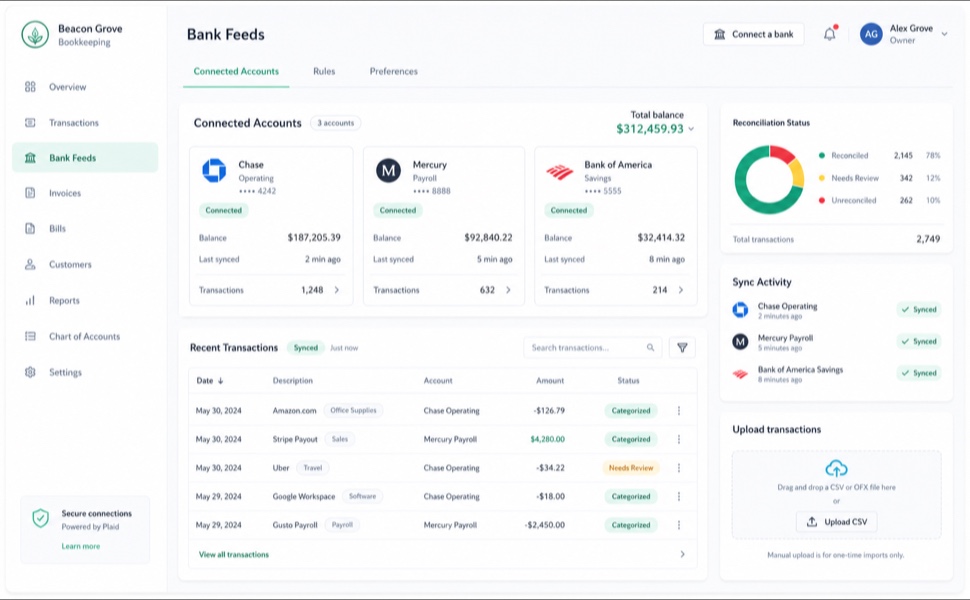Click the Connect a bank button
970x600 pixels.
click(x=753, y=34)
